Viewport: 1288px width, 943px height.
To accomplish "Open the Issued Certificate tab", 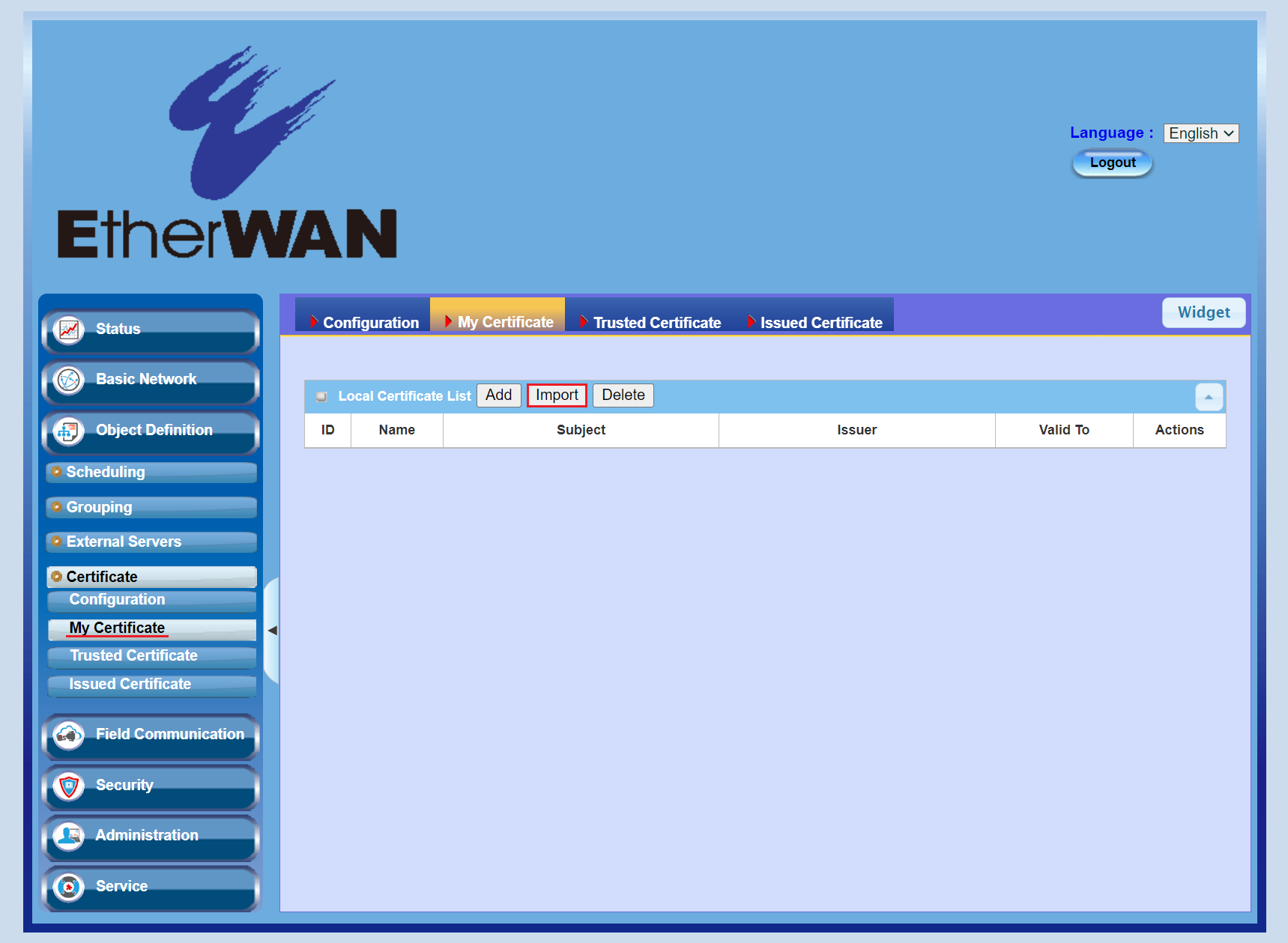I will pos(814,315).
